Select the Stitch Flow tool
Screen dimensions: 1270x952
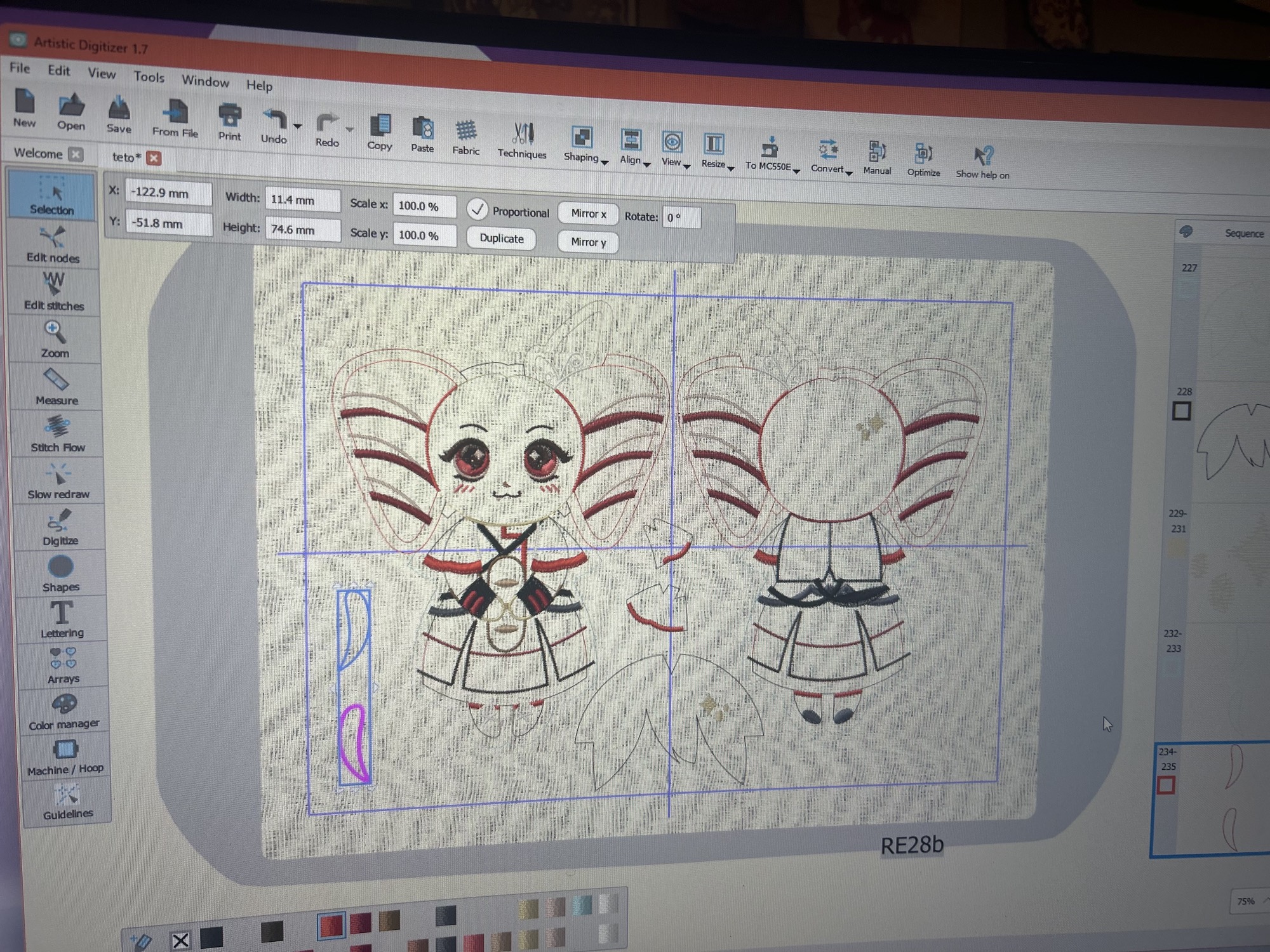click(x=57, y=434)
